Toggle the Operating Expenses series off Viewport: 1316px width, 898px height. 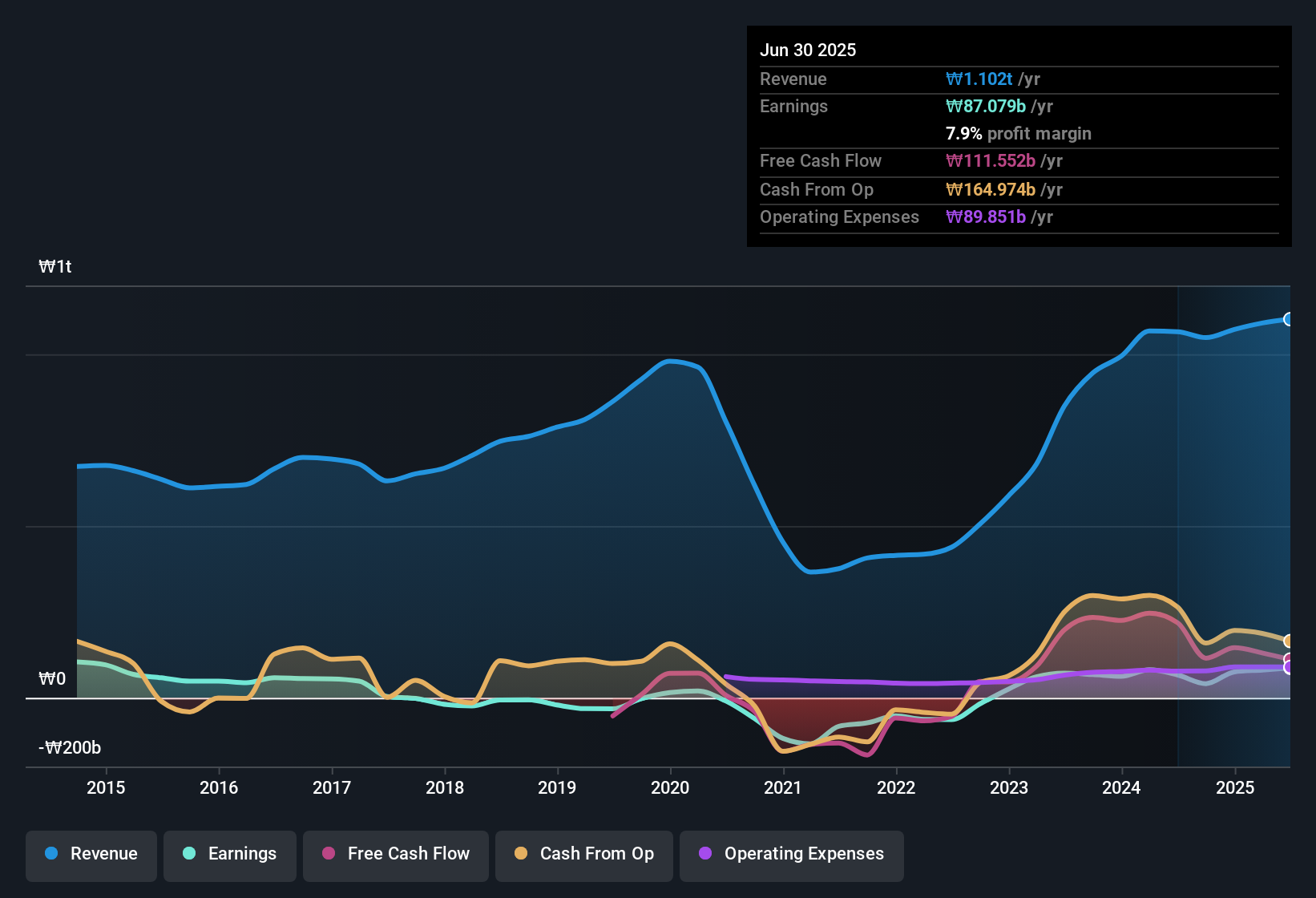coord(791,854)
